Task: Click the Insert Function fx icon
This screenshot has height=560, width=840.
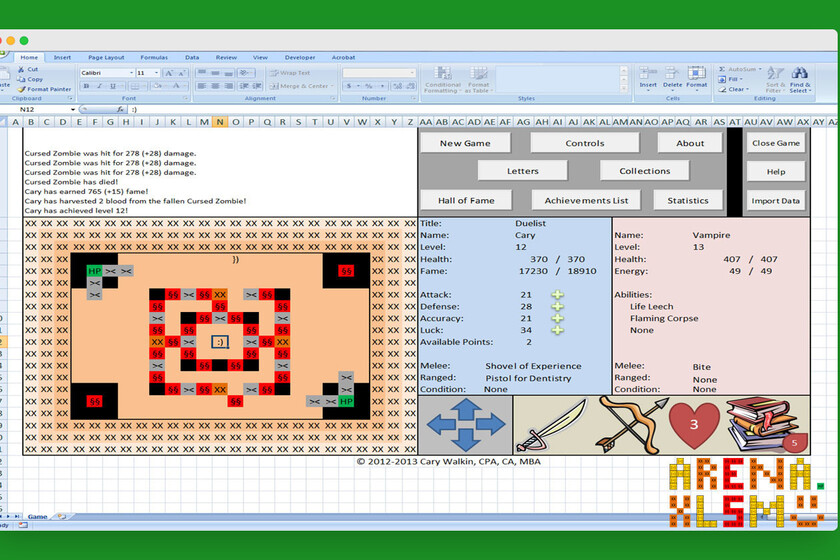Action: 121,109
